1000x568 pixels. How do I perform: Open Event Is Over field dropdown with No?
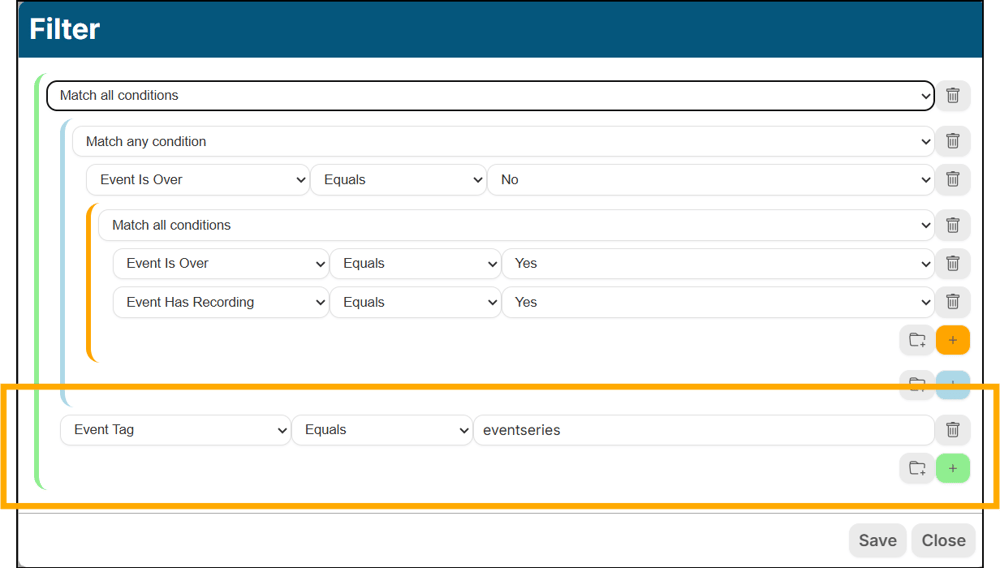tap(198, 179)
